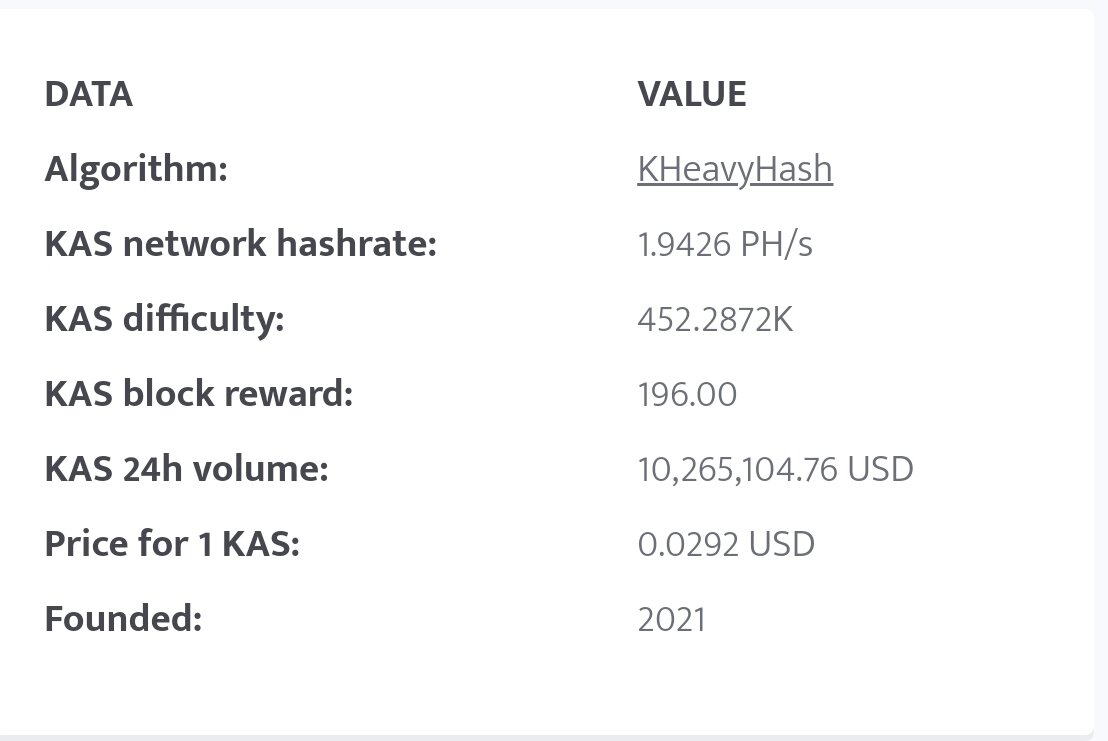This screenshot has height=741, width=1108.
Task: Select the Algorithm row label
Action: [136, 170]
